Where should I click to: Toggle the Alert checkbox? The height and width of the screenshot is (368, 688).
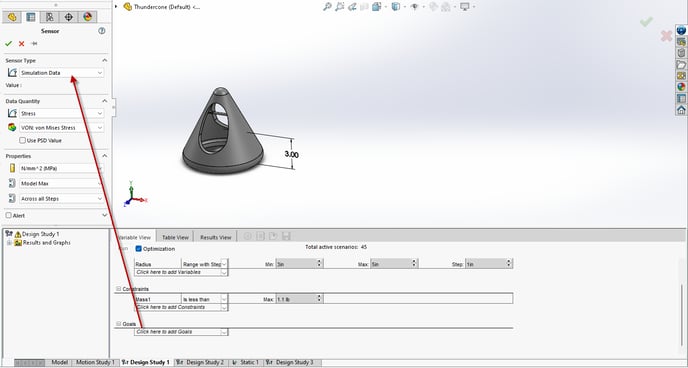(8, 215)
